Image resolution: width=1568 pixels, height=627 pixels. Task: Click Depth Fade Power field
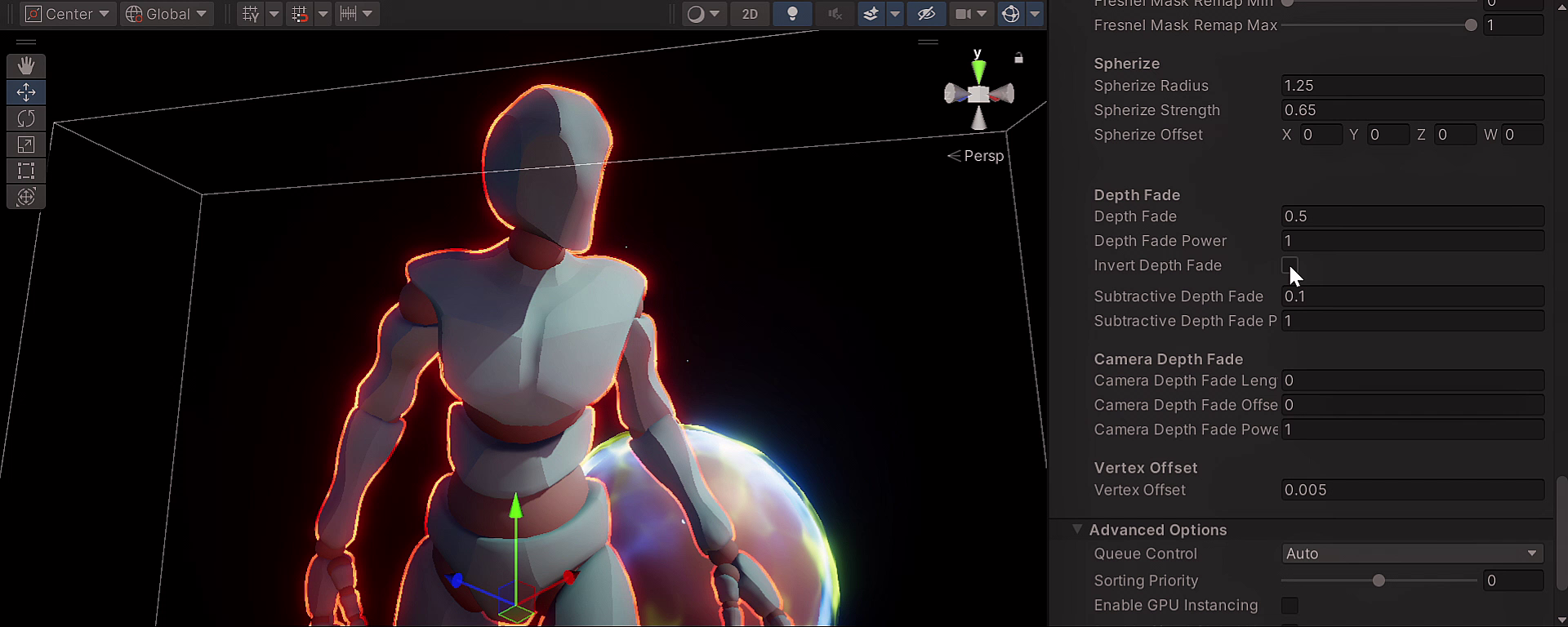(x=1412, y=241)
